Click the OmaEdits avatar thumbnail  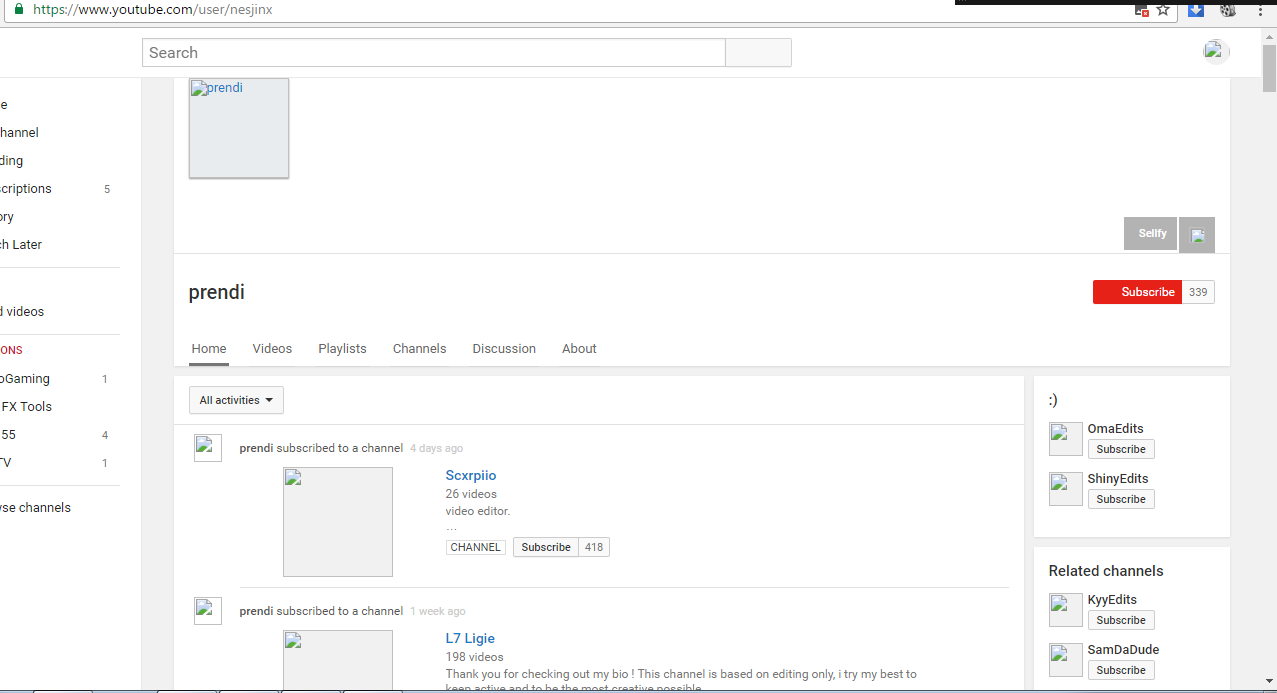(1066, 439)
